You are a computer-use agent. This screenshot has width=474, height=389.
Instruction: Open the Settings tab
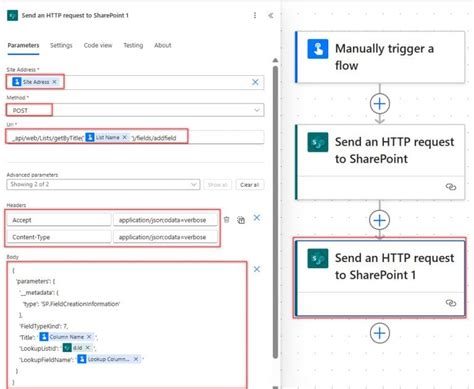pos(61,45)
